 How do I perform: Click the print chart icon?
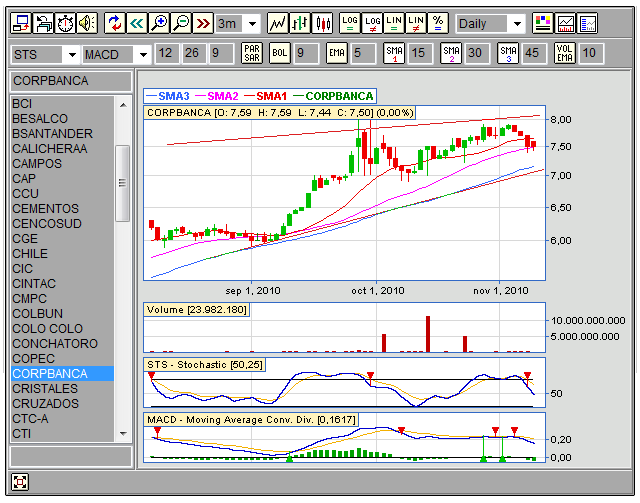[x=43, y=23]
